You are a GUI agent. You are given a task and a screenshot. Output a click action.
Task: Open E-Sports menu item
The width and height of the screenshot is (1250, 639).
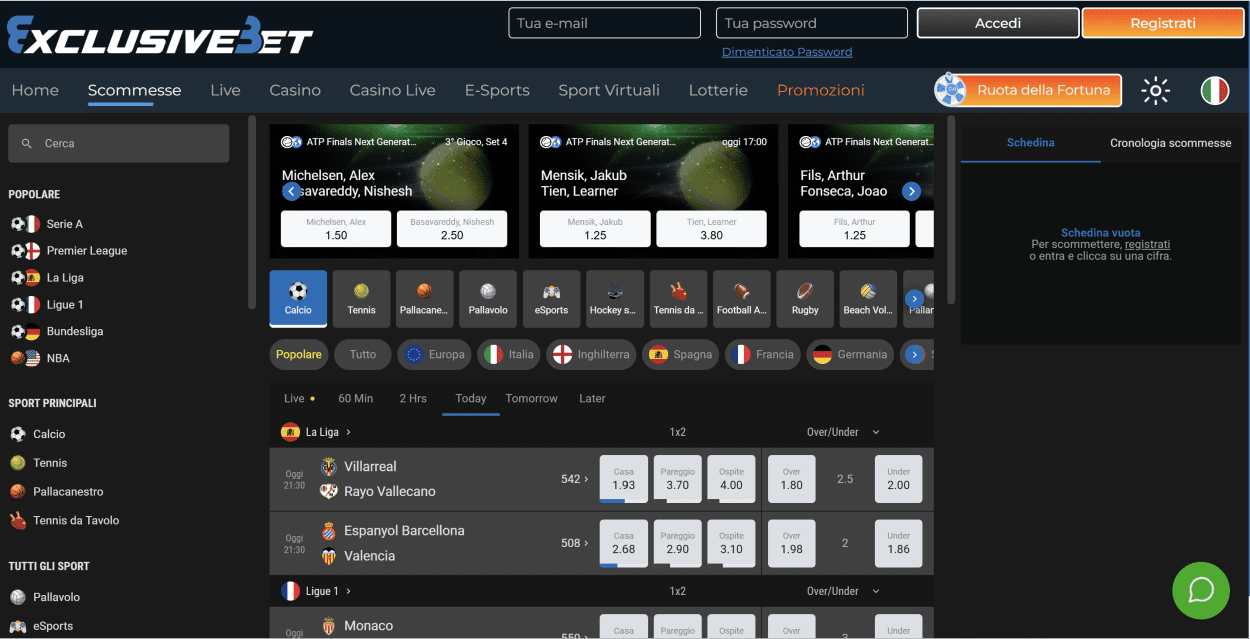coord(497,90)
